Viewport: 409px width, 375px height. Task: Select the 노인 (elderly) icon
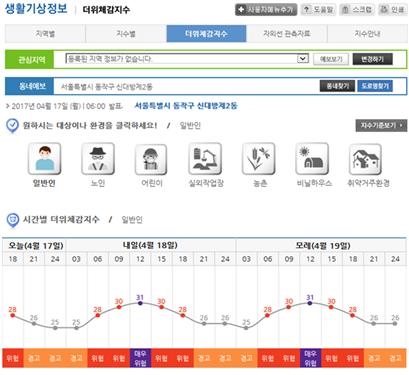[98, 159]
